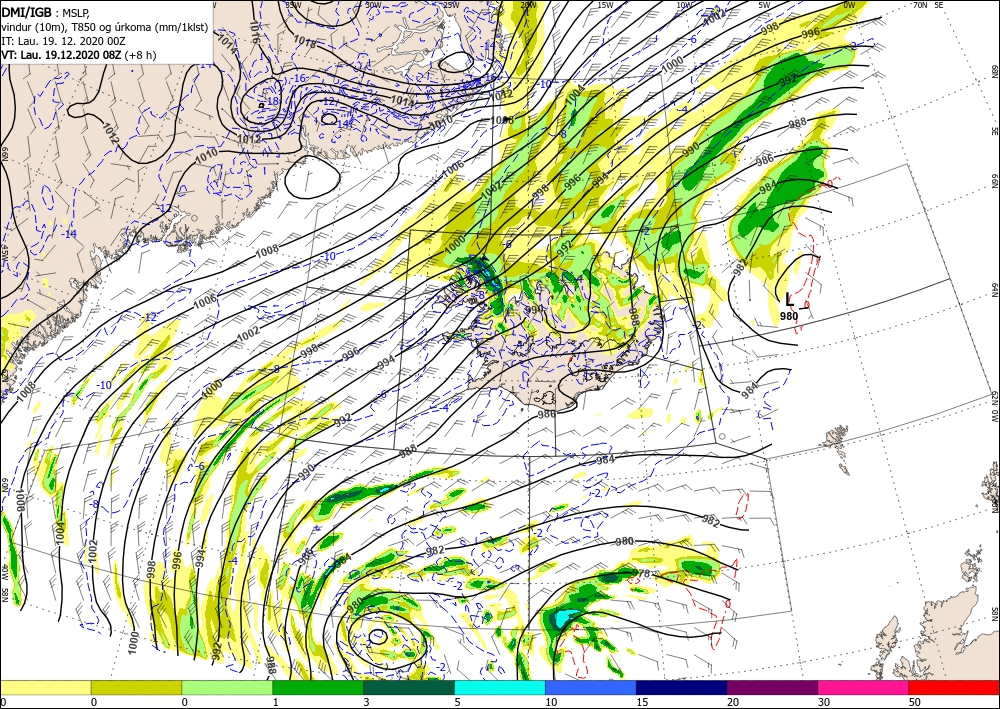1000x709 pixels.
Task: Select the red legend swatch
Action: [x=954, y=687]
